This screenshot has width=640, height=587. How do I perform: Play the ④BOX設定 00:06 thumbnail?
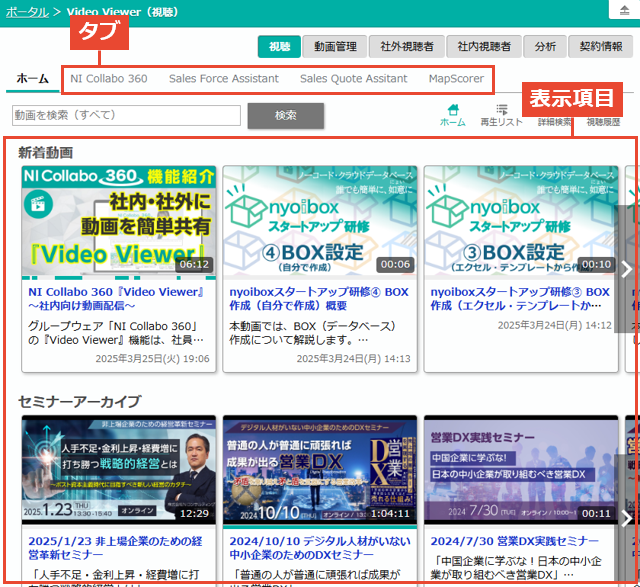[320, 221]
